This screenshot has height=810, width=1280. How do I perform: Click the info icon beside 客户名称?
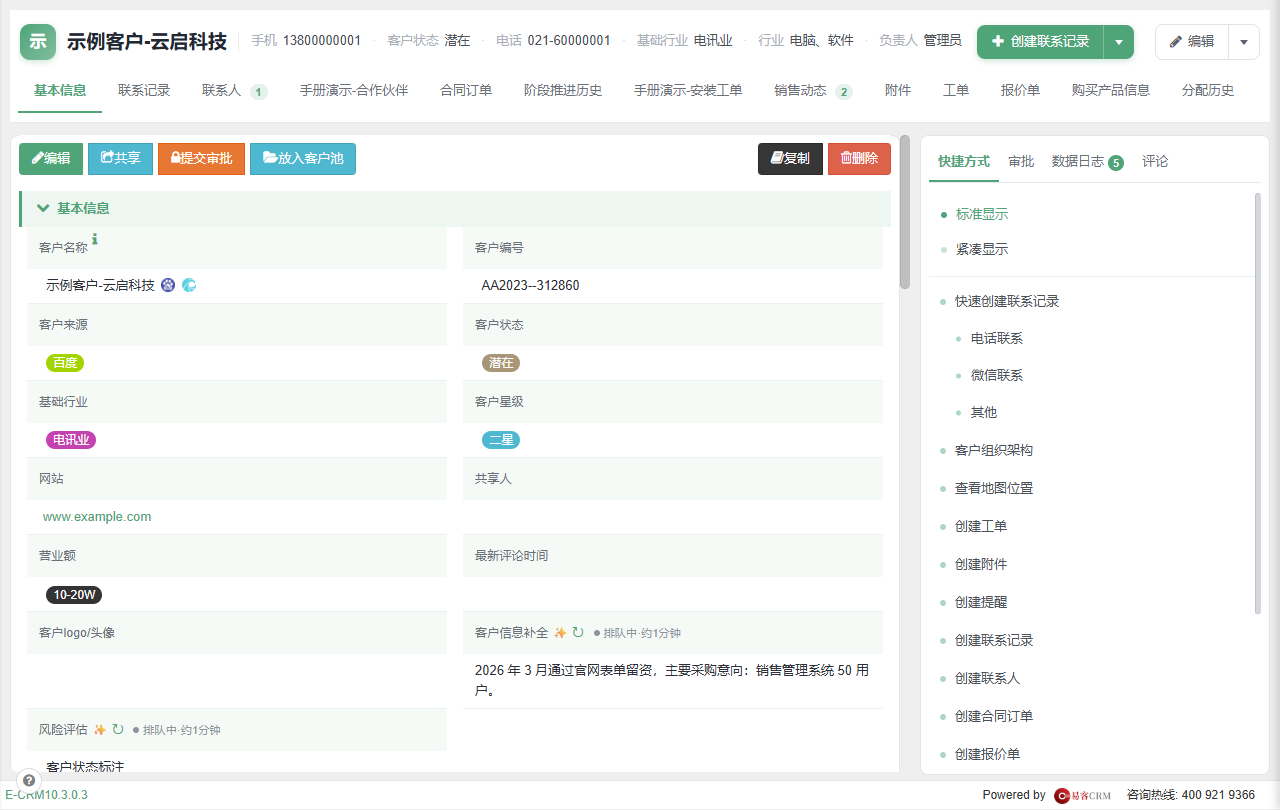(95, 239)
